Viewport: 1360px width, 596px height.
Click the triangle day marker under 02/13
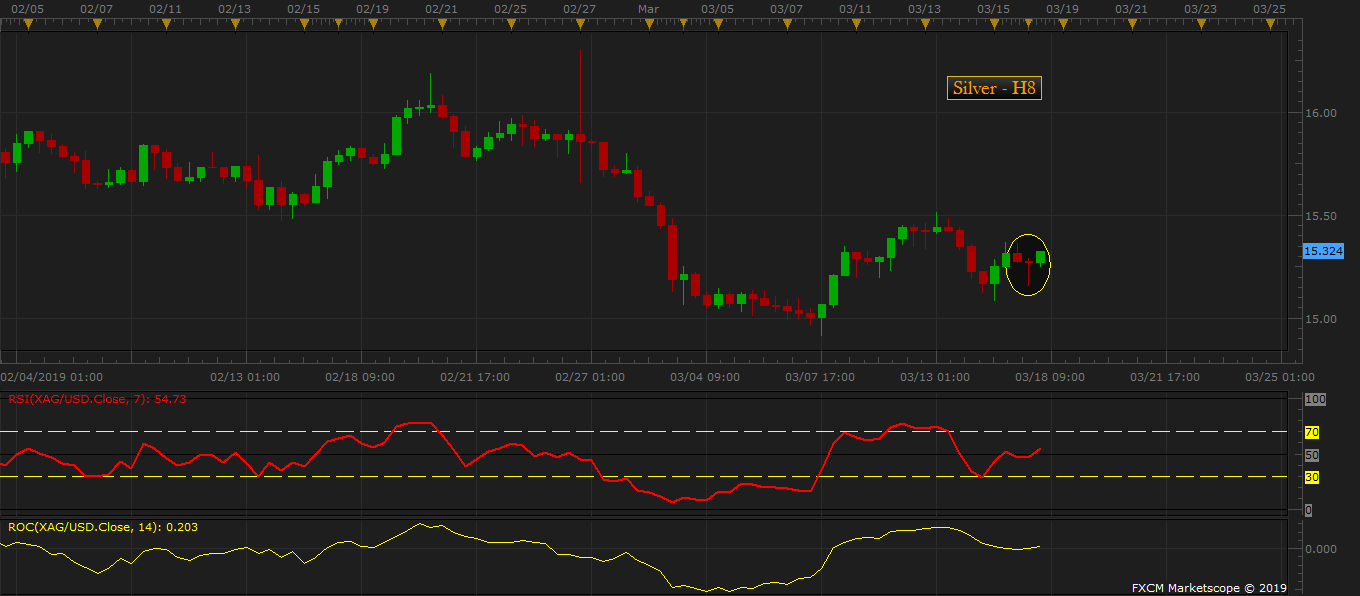click(235, 25)
